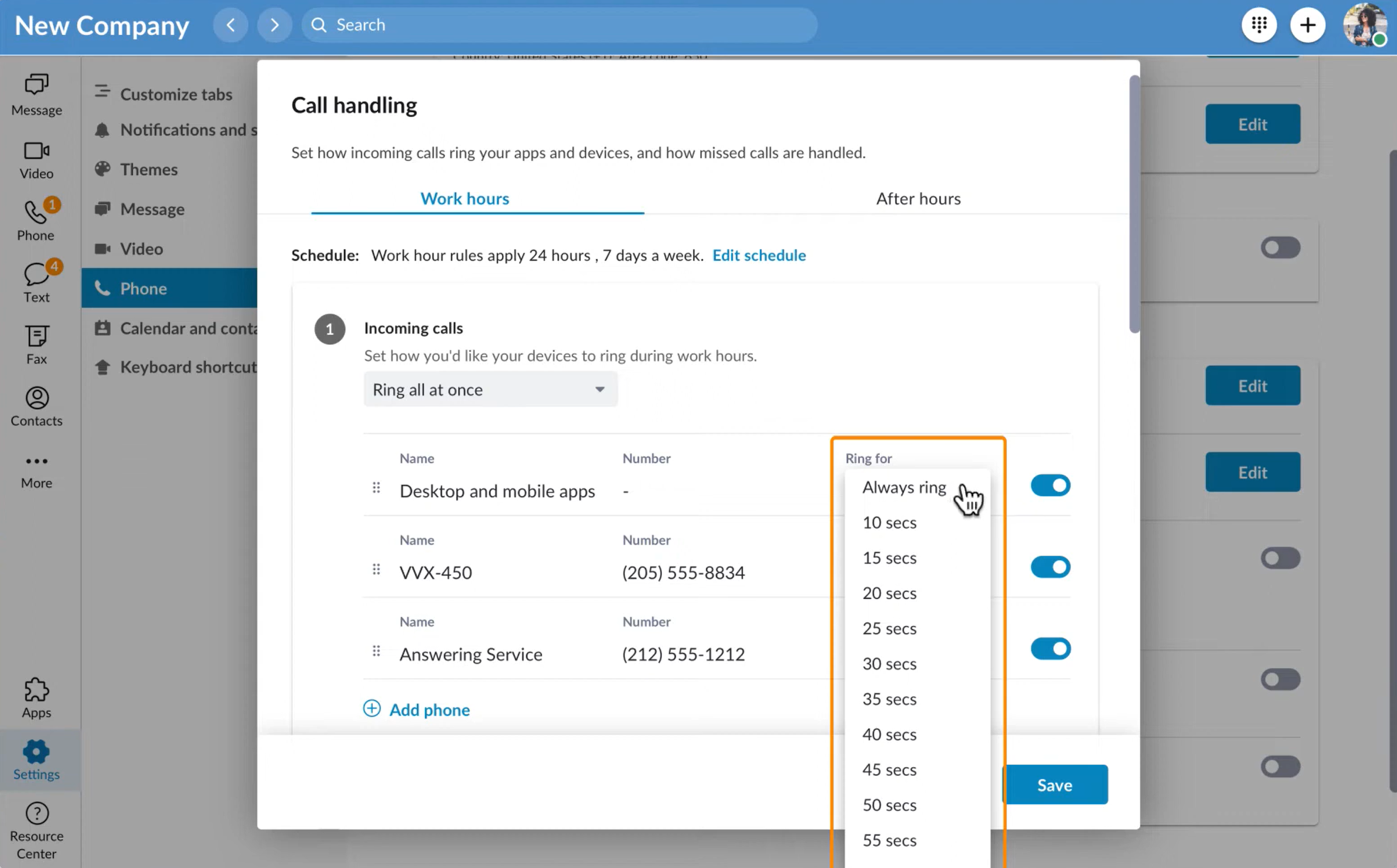Viewport: 1397px width, 868px height.
Task: Switch to After hours tab
Action: pyautogui.click(x=918, y=198)
